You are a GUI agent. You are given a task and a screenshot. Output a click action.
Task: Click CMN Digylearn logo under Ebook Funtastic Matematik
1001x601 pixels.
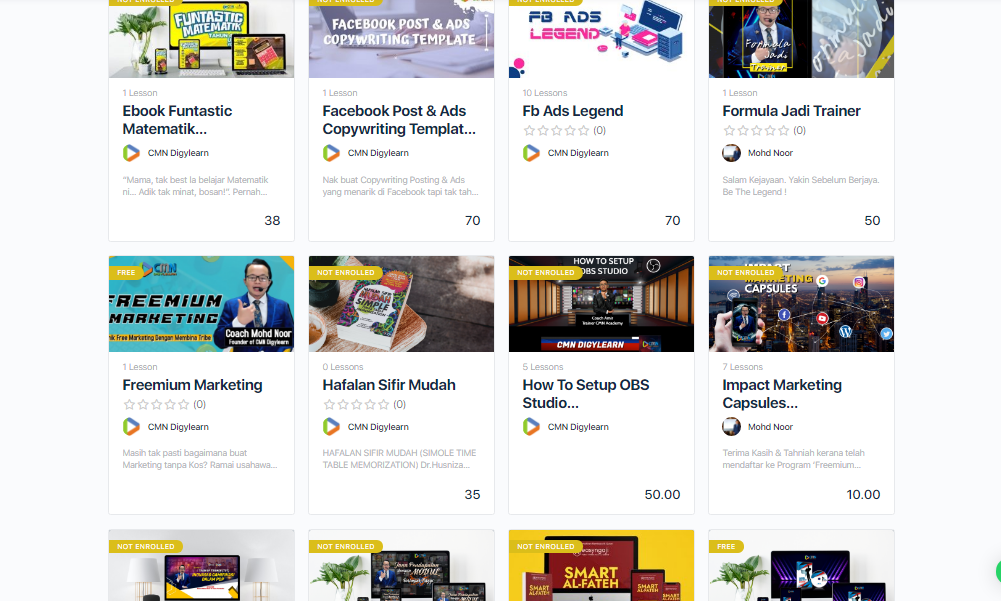pos(132,153)
